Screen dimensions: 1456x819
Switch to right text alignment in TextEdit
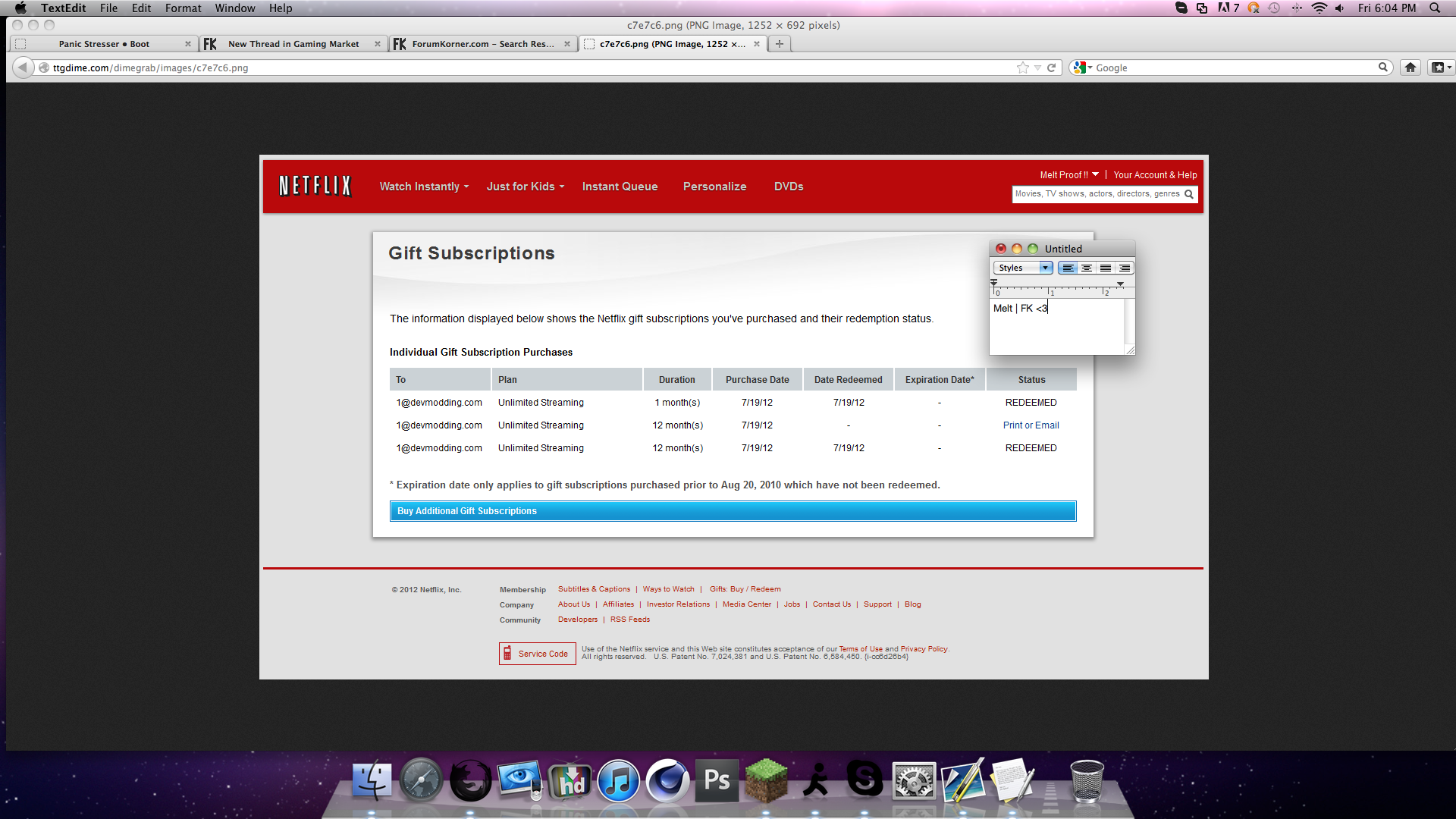pos(1125,268)
